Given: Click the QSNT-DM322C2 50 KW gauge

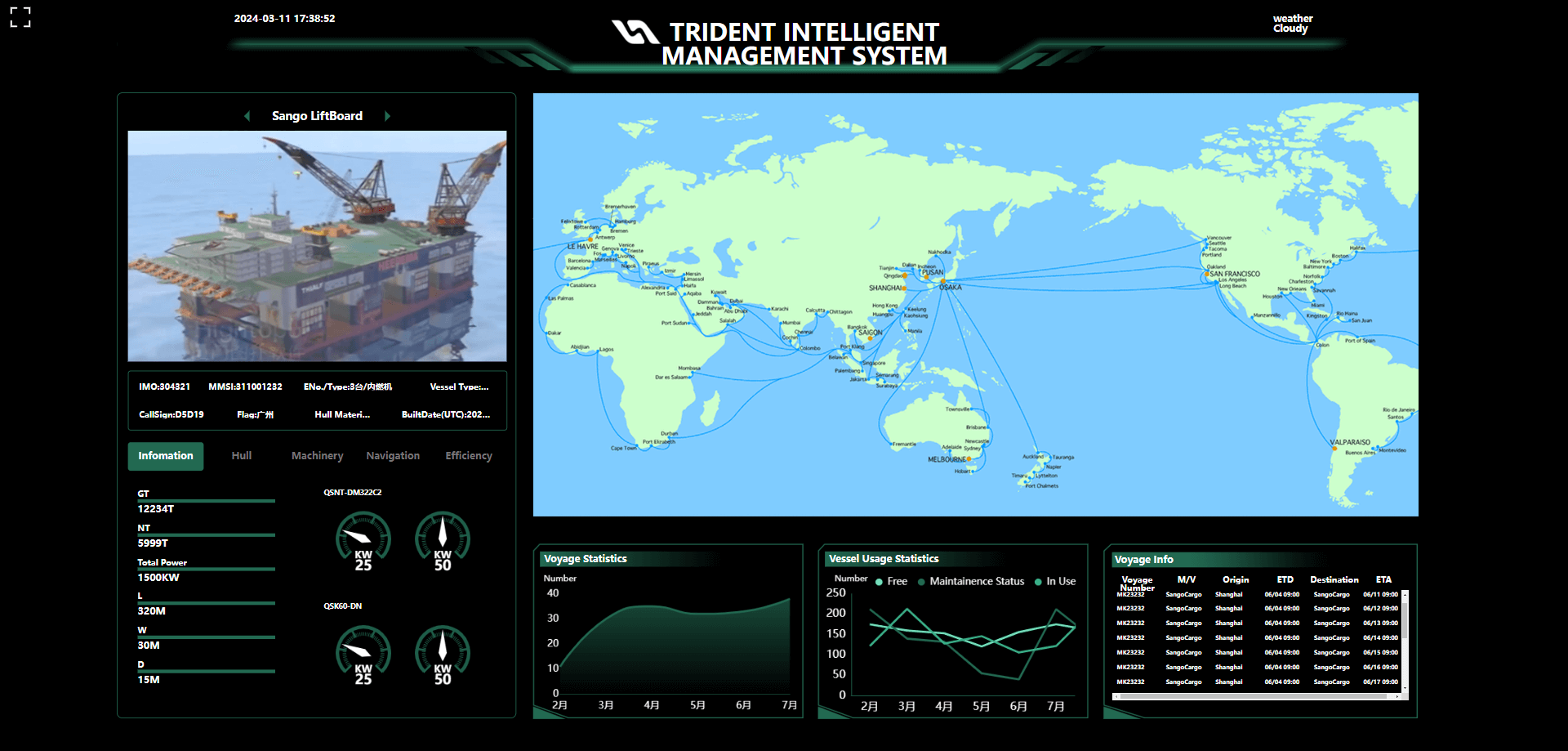Looking at the screenshot, I should [443, 540].
